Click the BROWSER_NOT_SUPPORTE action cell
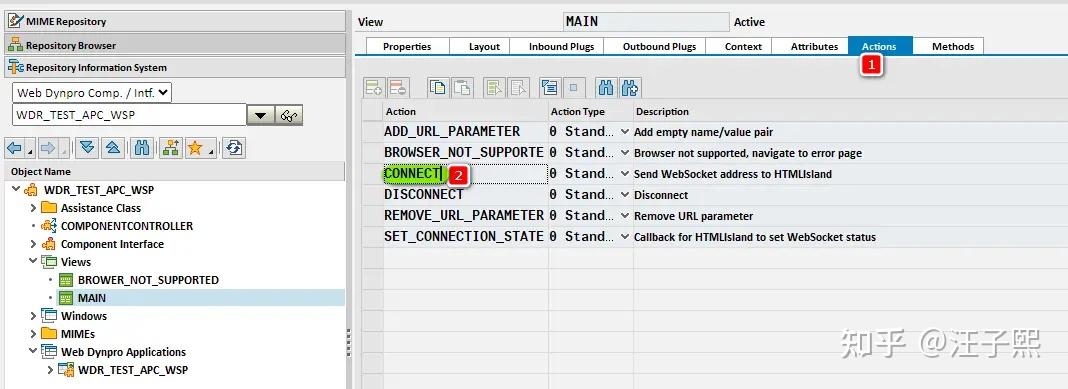The image size is (1068, 389). [466, 153]
